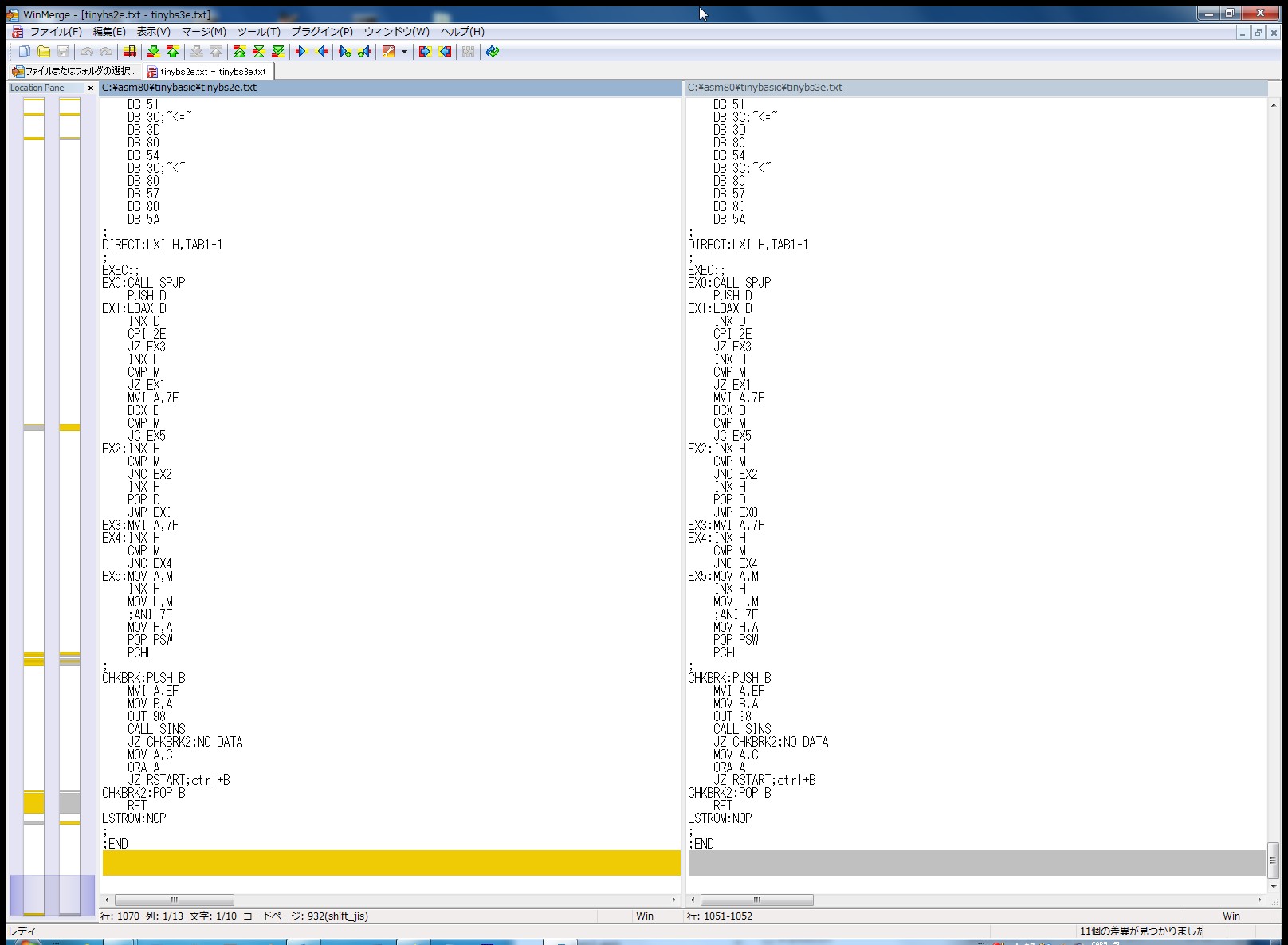Click the Redo toolbar icon

coord(106,52)
